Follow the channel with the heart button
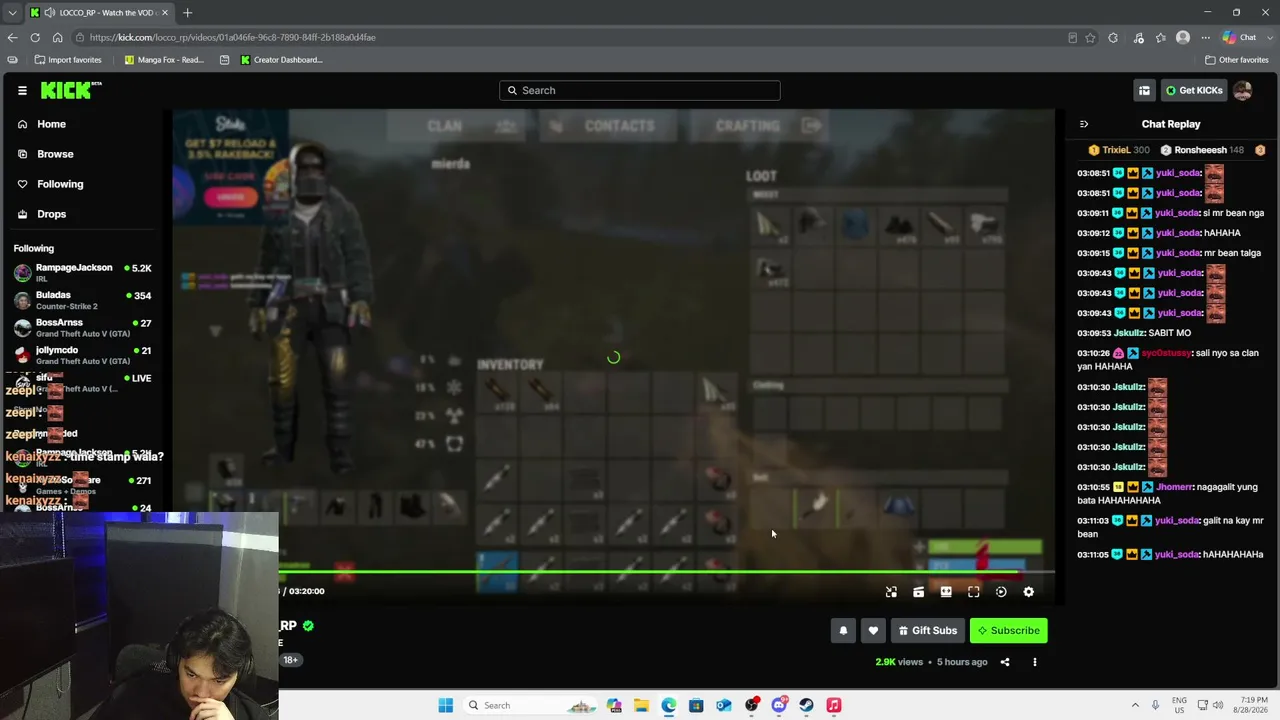This screenshot has height=720, width=1280. pos(873,630)
